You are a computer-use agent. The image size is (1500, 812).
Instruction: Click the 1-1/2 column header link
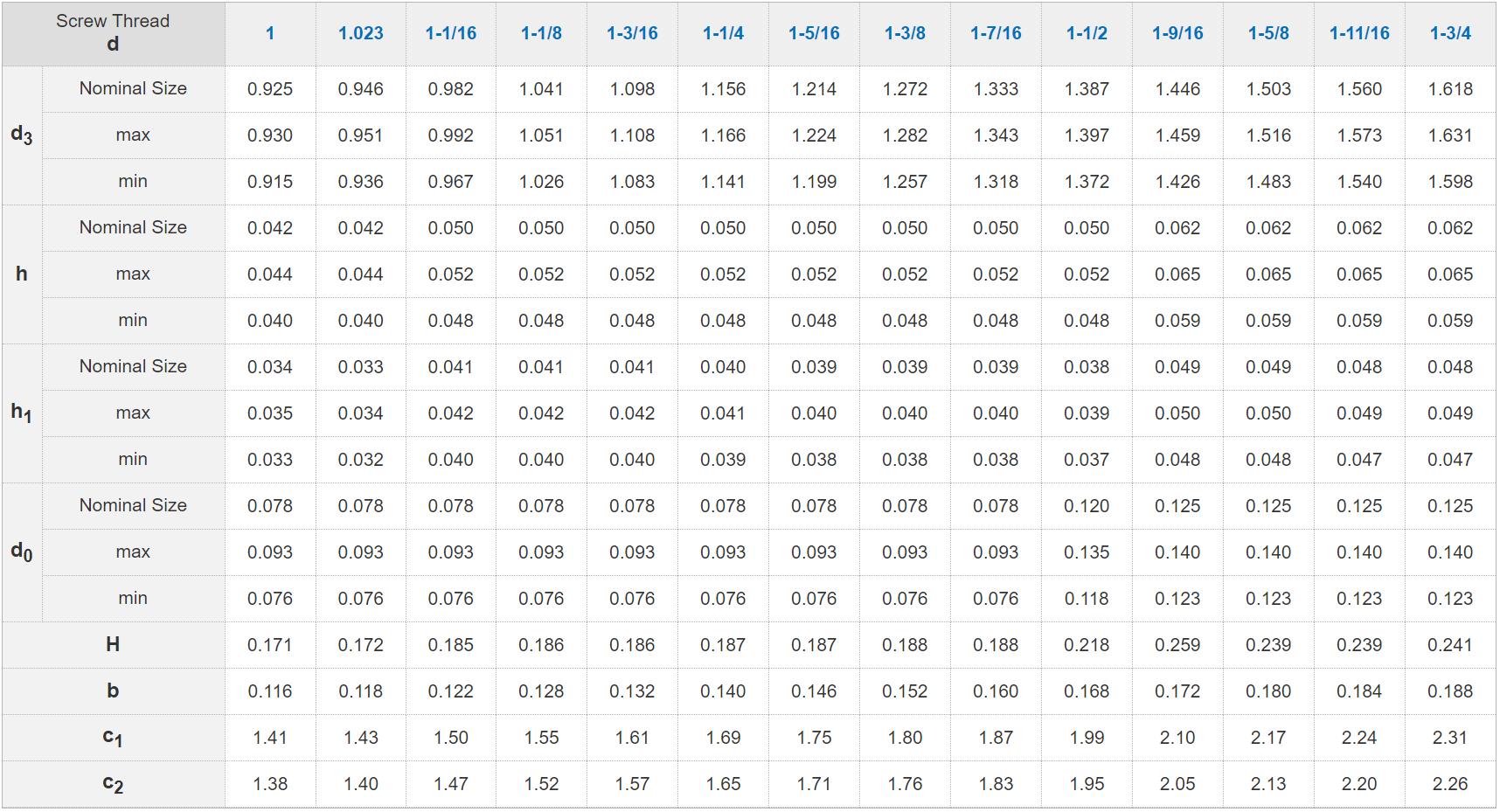coord(1087,33)
